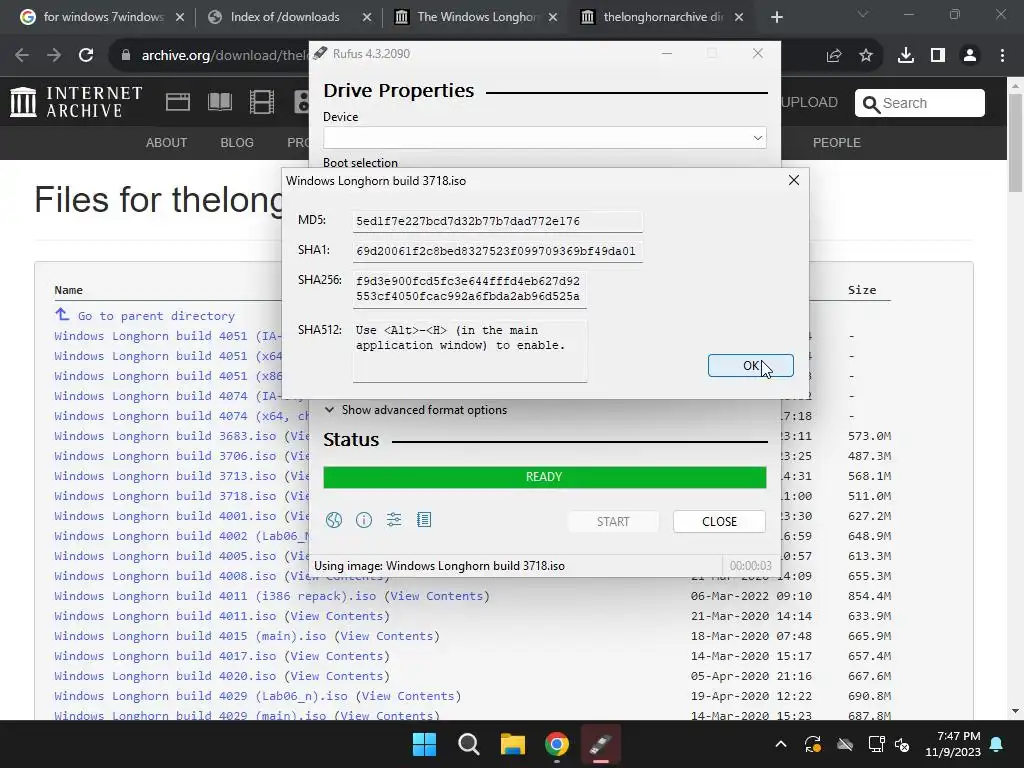The image size is (1024, 768).
Task: Expand Show advanced format options
Action: [x=416, y=410]
